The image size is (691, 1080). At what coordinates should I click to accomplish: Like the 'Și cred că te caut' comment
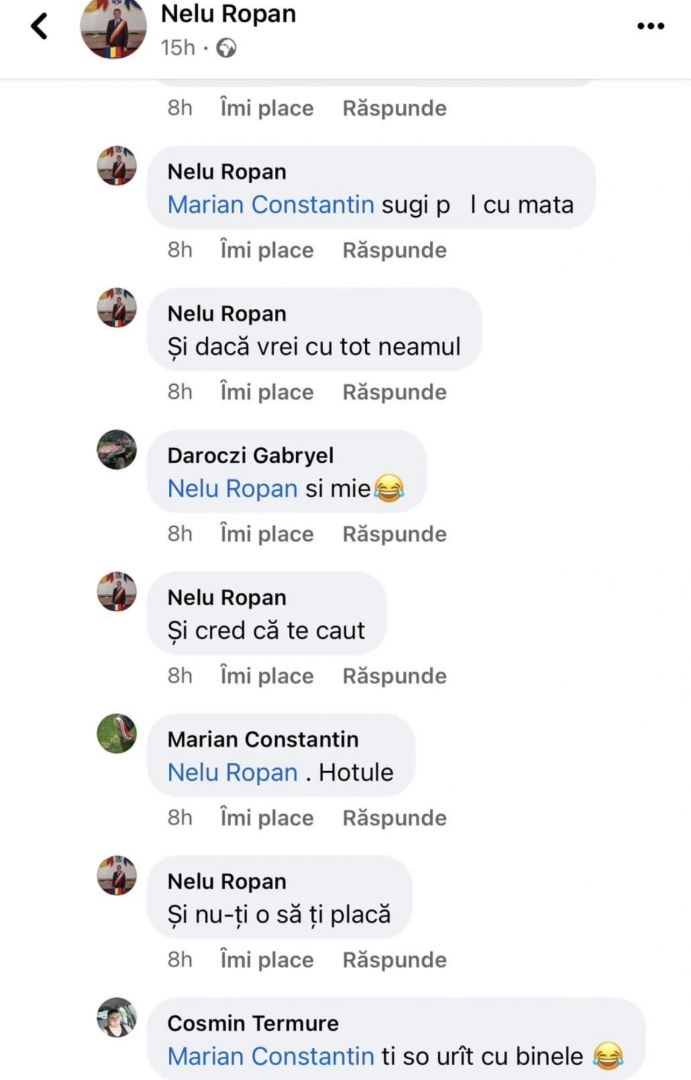pyautogui.click(x=266, y=676)
